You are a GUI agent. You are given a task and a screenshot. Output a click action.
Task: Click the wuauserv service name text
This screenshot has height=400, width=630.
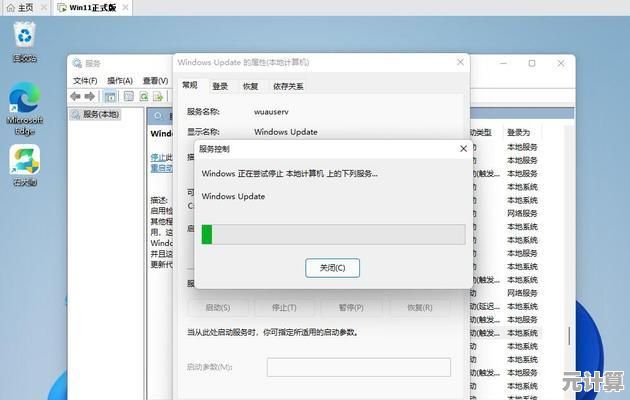[271, 112]
